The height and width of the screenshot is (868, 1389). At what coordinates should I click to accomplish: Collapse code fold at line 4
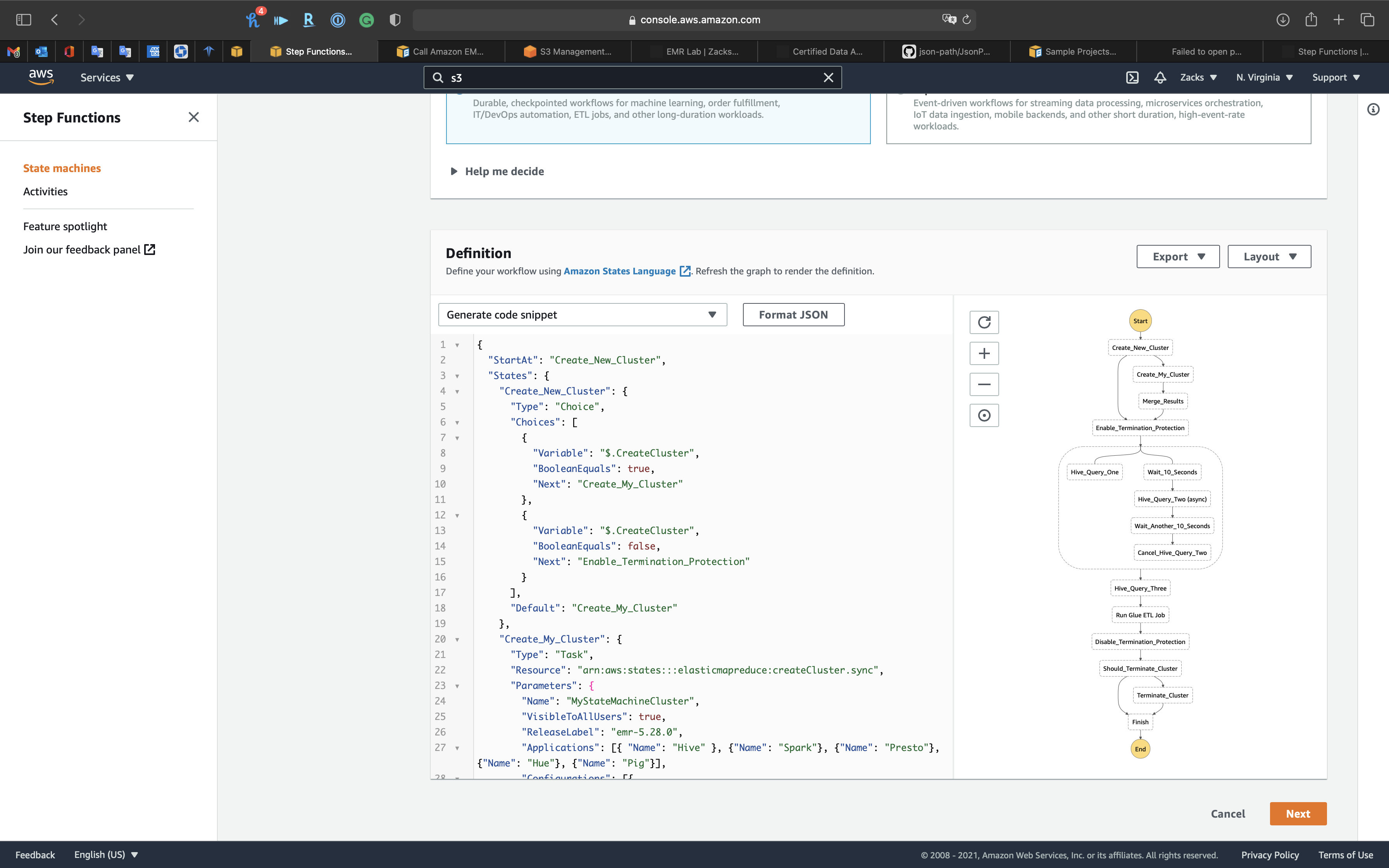tap(457, 391)
